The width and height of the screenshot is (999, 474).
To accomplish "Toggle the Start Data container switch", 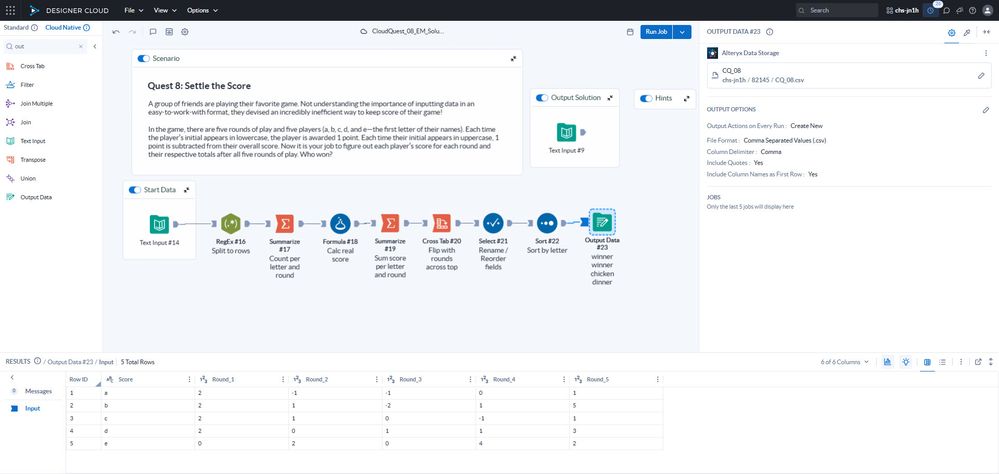I will tap(135, 190).
